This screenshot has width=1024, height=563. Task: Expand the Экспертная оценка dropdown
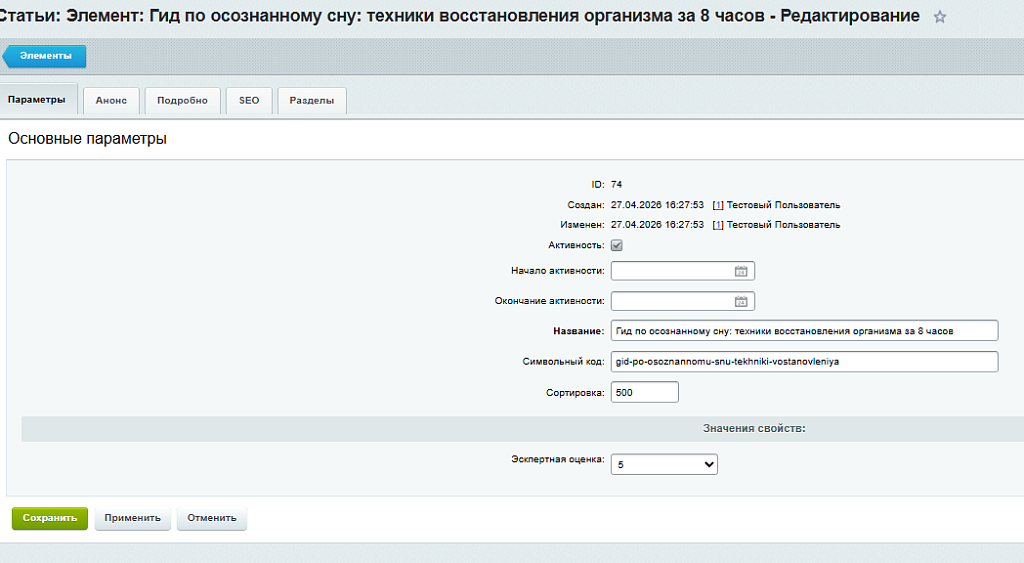664,464
